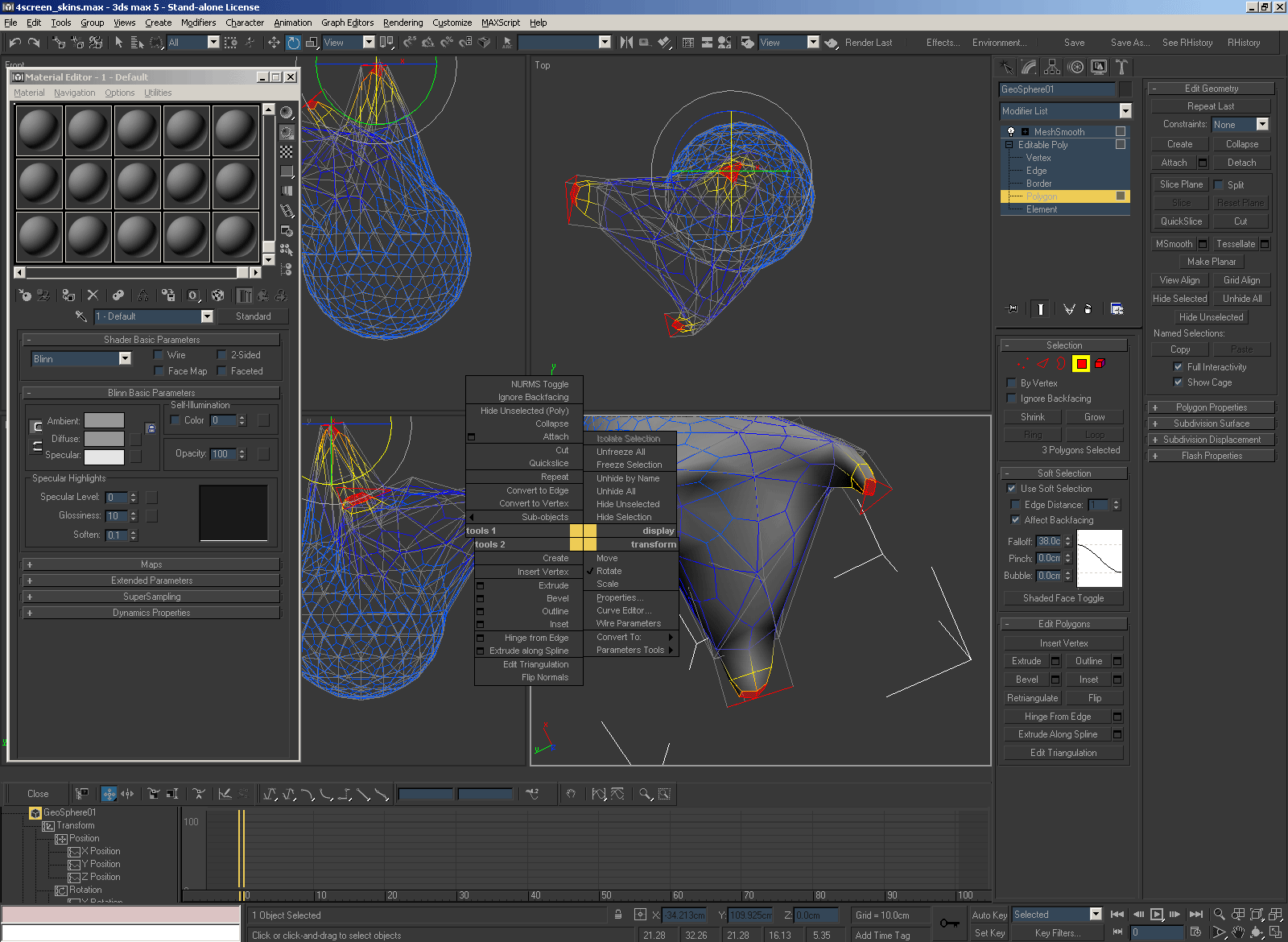Click the Shaded Face Toggle button
1288x942 pixels.
1063,598
